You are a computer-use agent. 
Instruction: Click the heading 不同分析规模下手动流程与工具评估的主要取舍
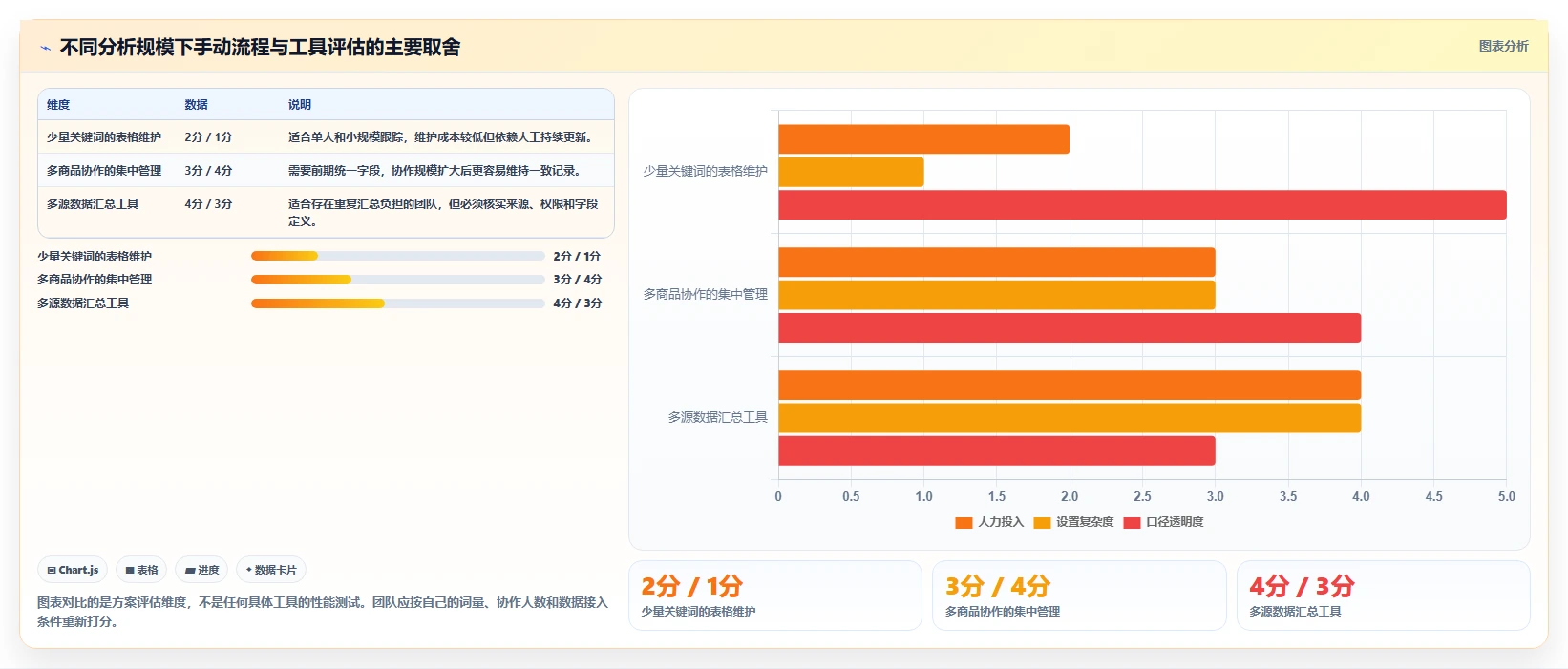tap(260, 48)
